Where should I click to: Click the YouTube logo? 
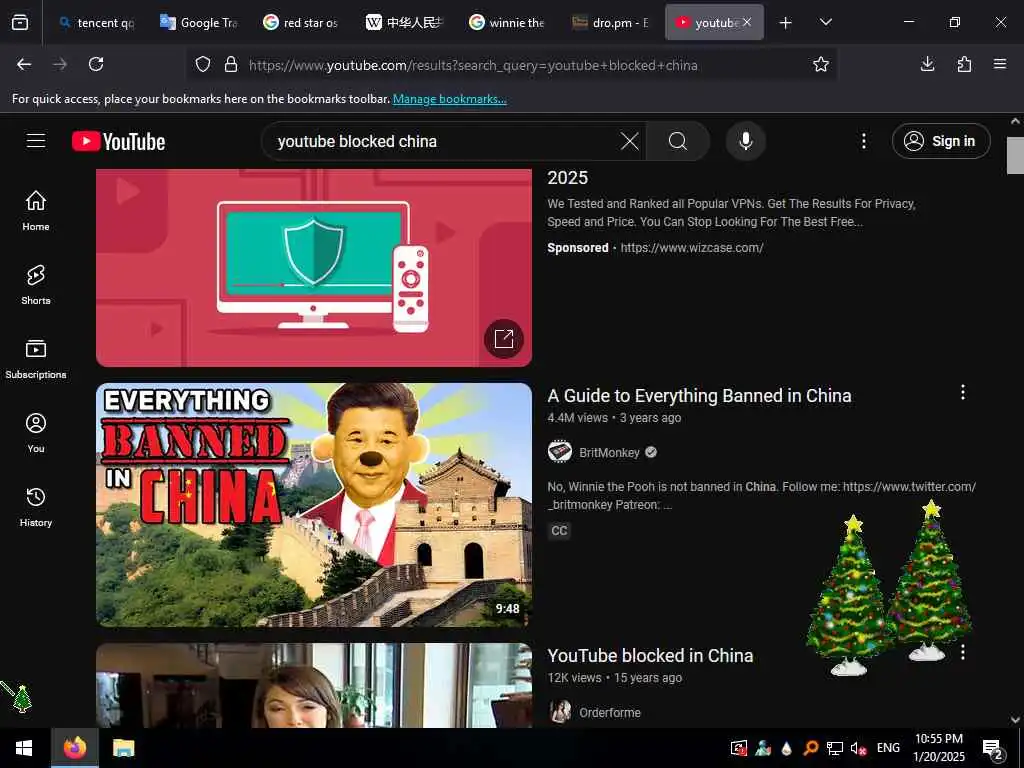(x=118, y=141)
